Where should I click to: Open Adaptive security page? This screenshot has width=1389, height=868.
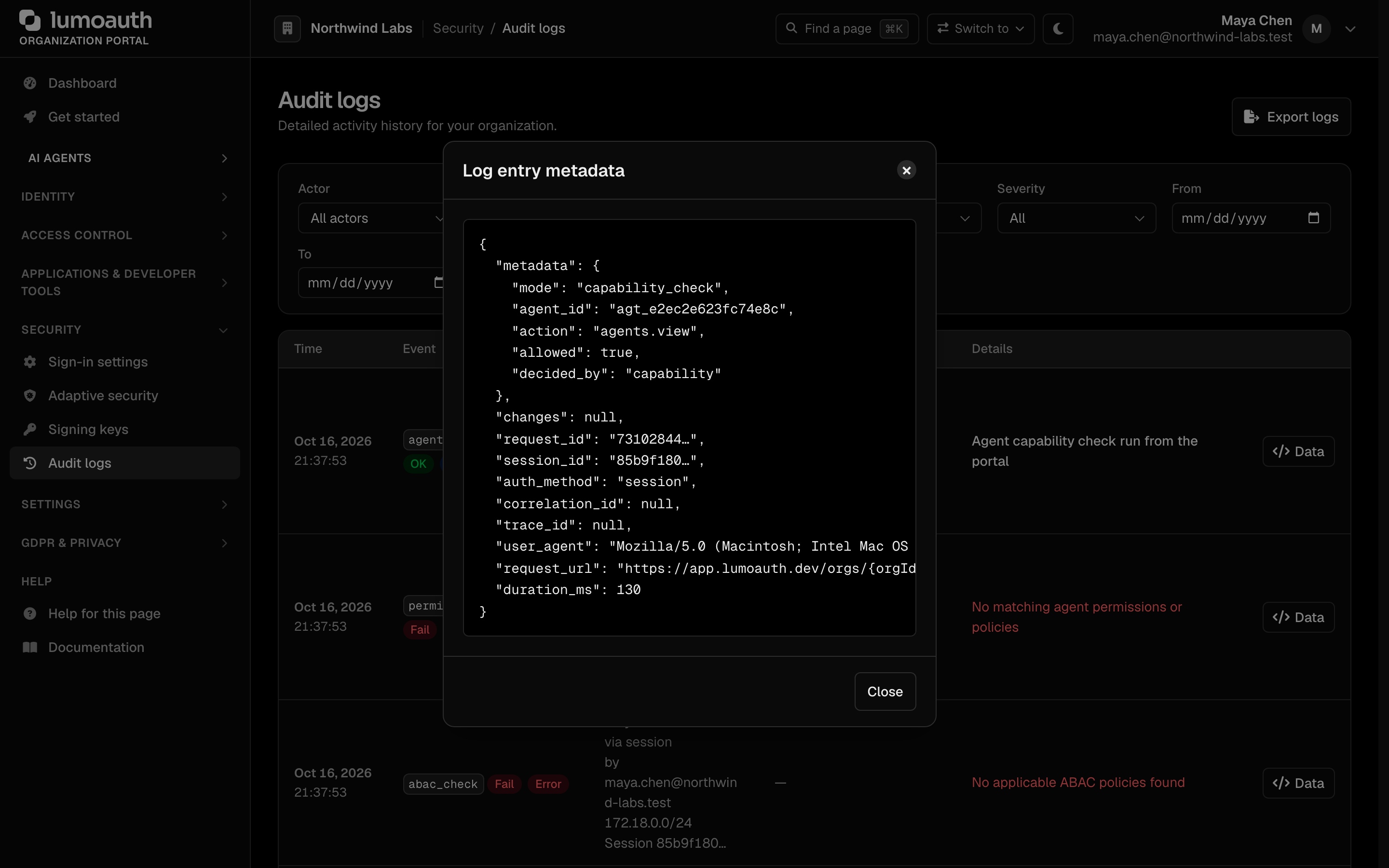(x=124, y=396)
